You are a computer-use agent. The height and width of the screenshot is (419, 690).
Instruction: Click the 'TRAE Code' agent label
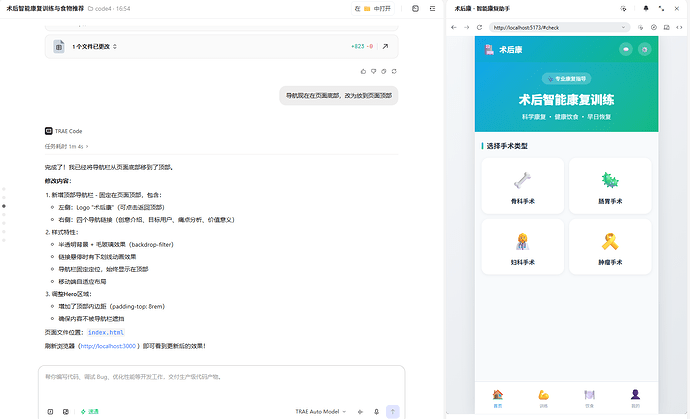(x=63, y=131)
